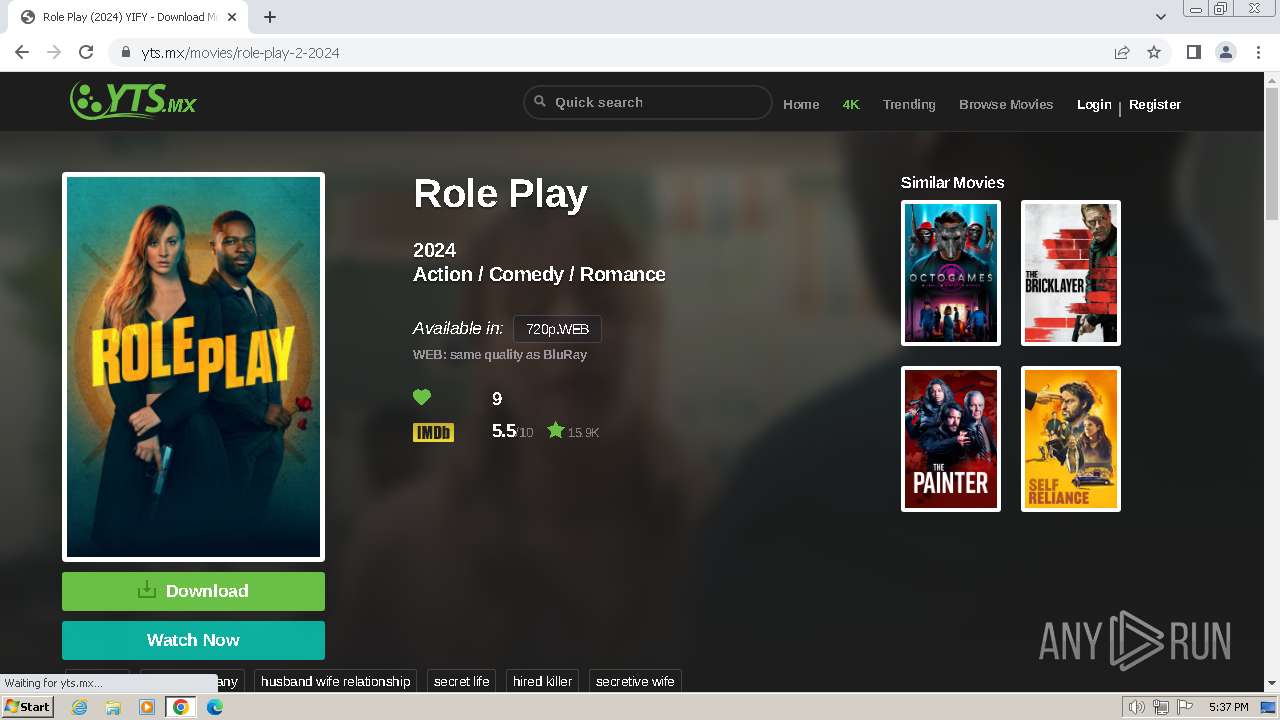Image resolution: width=1280 pixels, height=720 pixels.
Task: Click the Register link
Action: tap(1155, 104)
